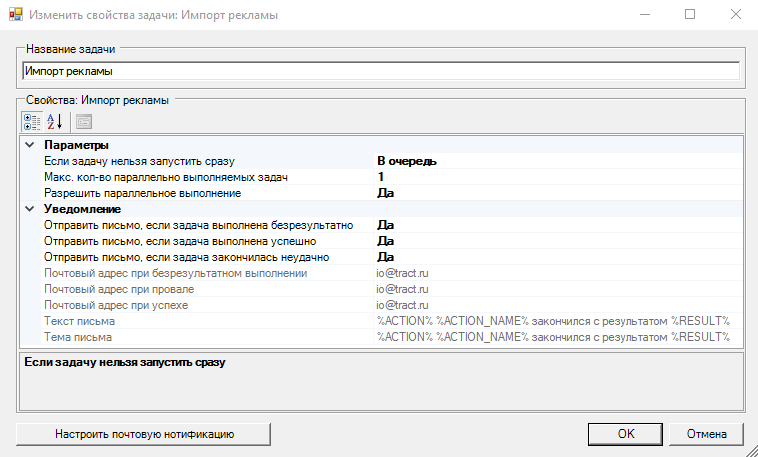Screen dimensions: 758x457
Task: Click the application icon in the title bar
Action: pyautogui.click(x=15, y=15)
